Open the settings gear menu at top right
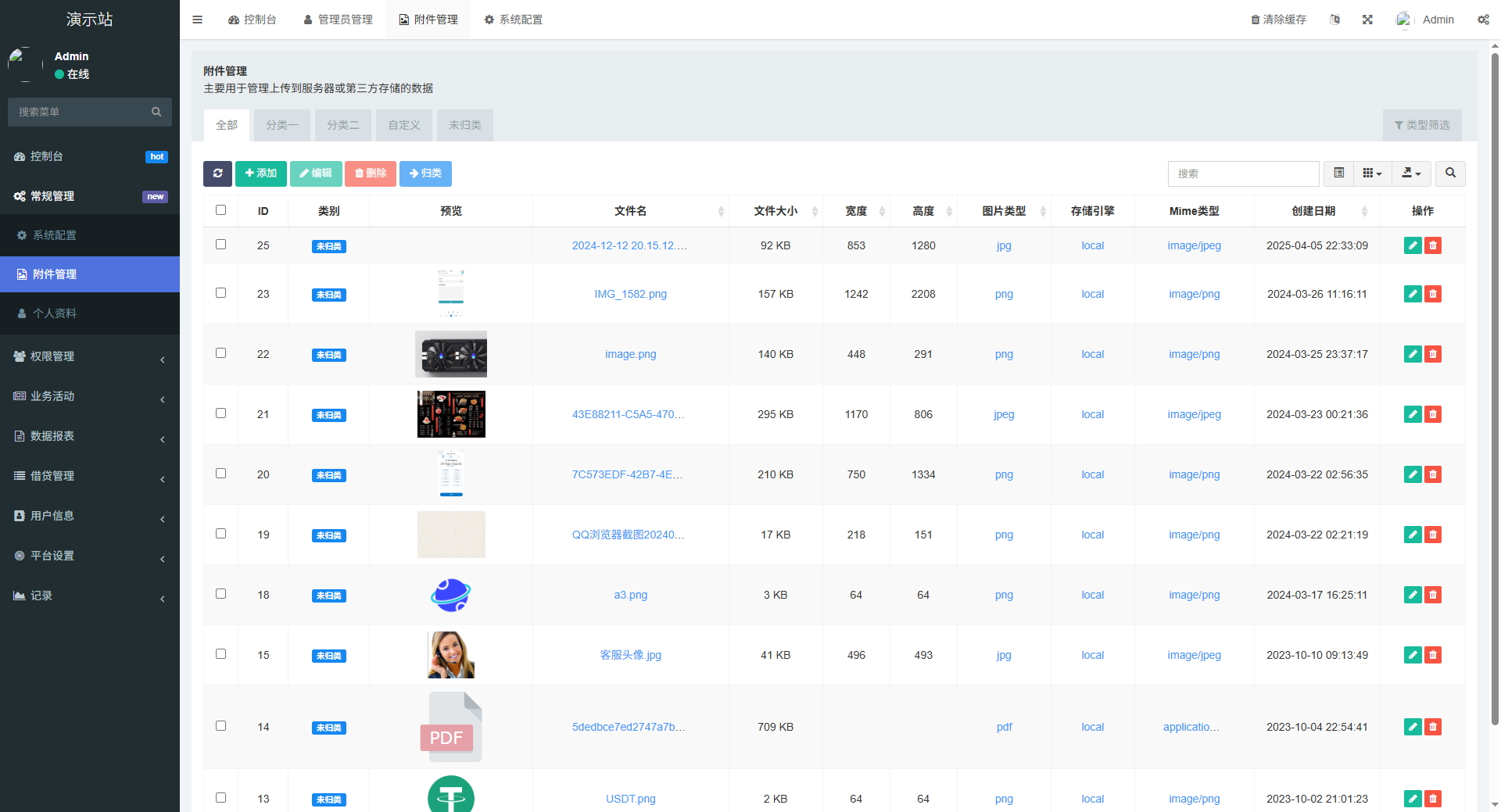 click(x=1483, y=20)
